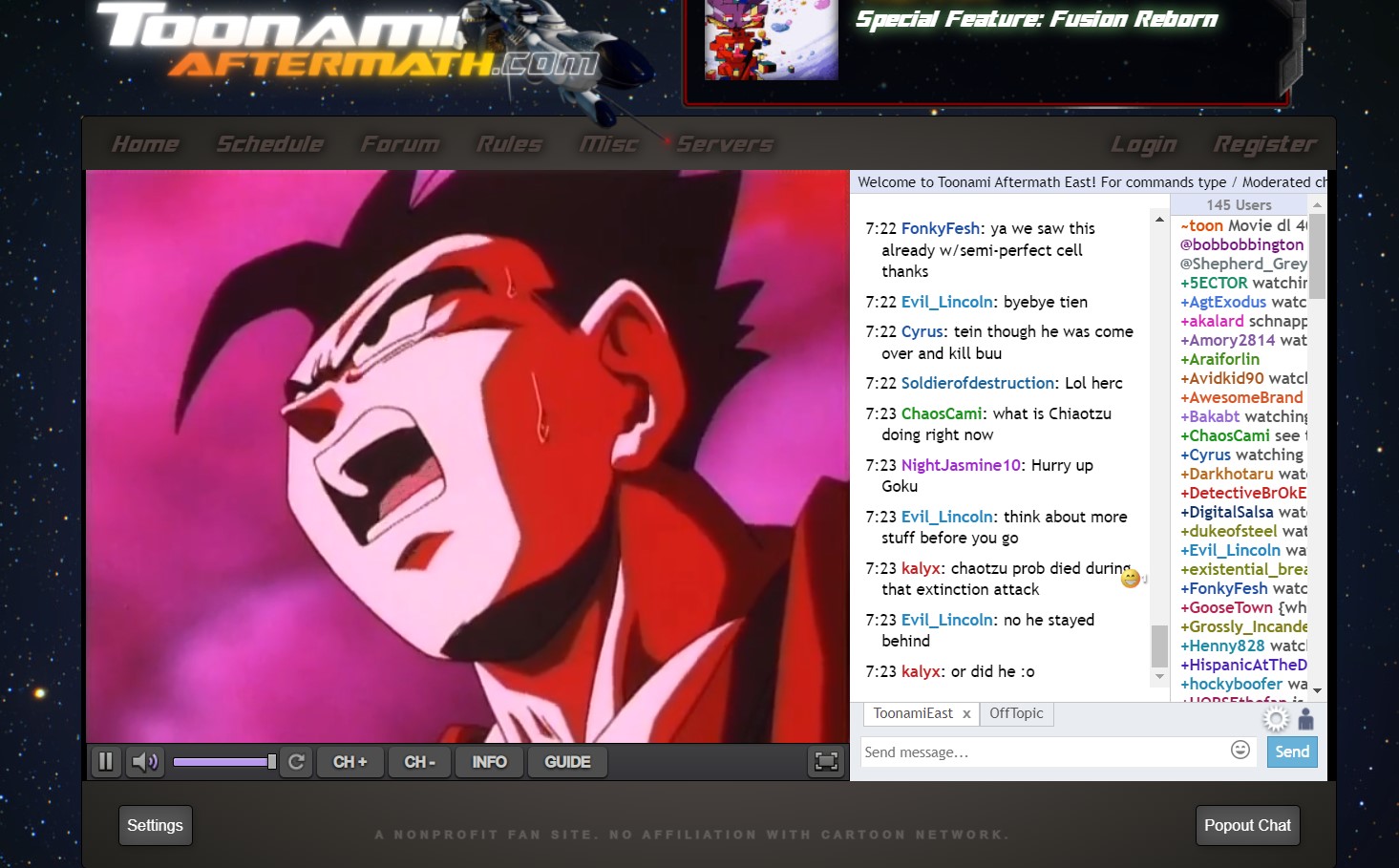Screen dimensions: 1399x868
Task: Select the ToonamiEast chat tab
Action: pos(913,713)
